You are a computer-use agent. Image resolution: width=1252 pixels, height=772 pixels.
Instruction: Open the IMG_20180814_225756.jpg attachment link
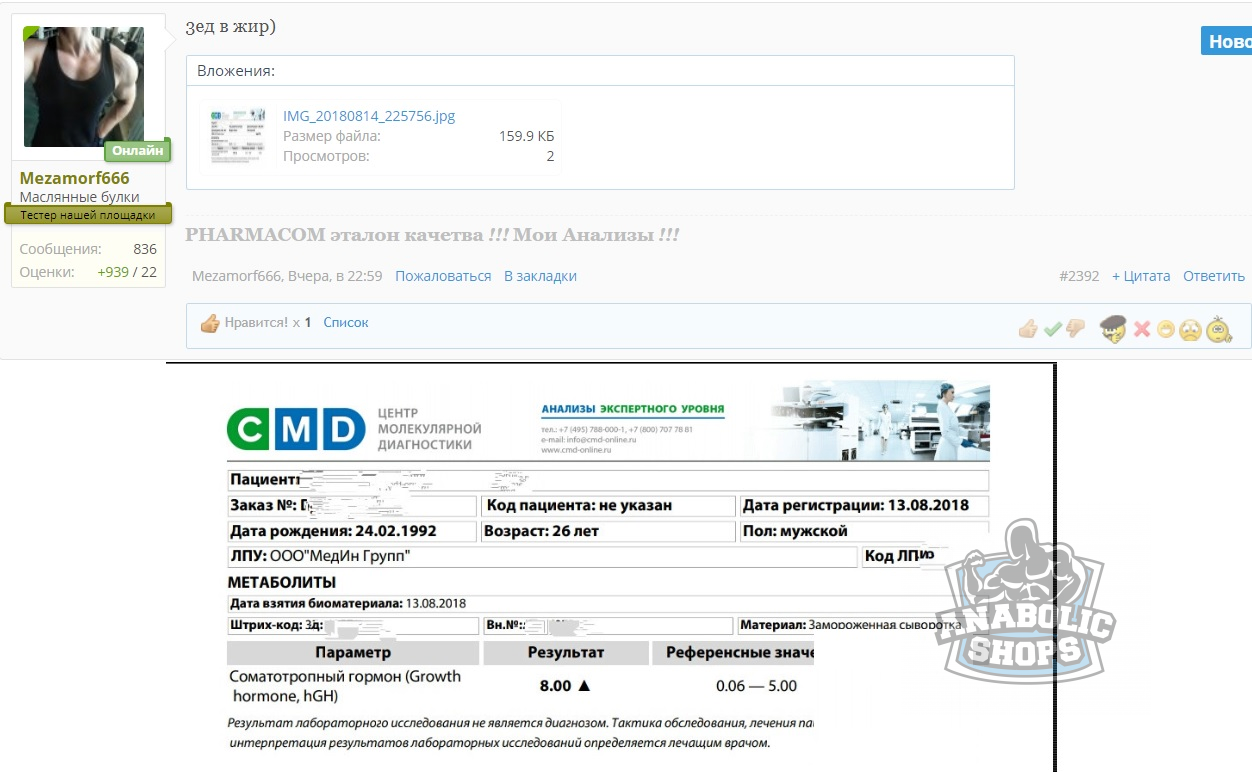coord(369,116)
